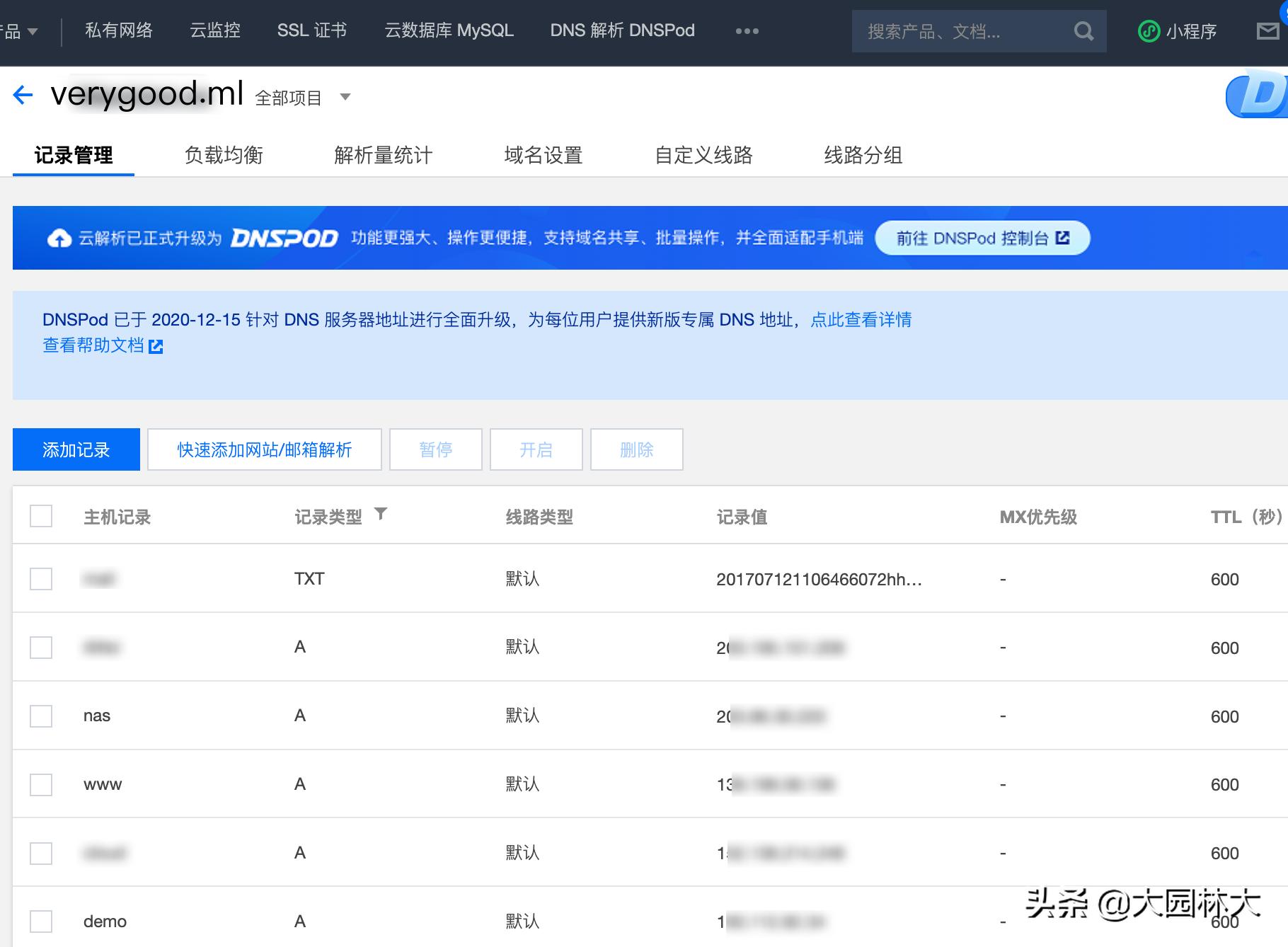Click the 点此查看详情 link
Screen dimensions: 1288x947
click(859, 320)
